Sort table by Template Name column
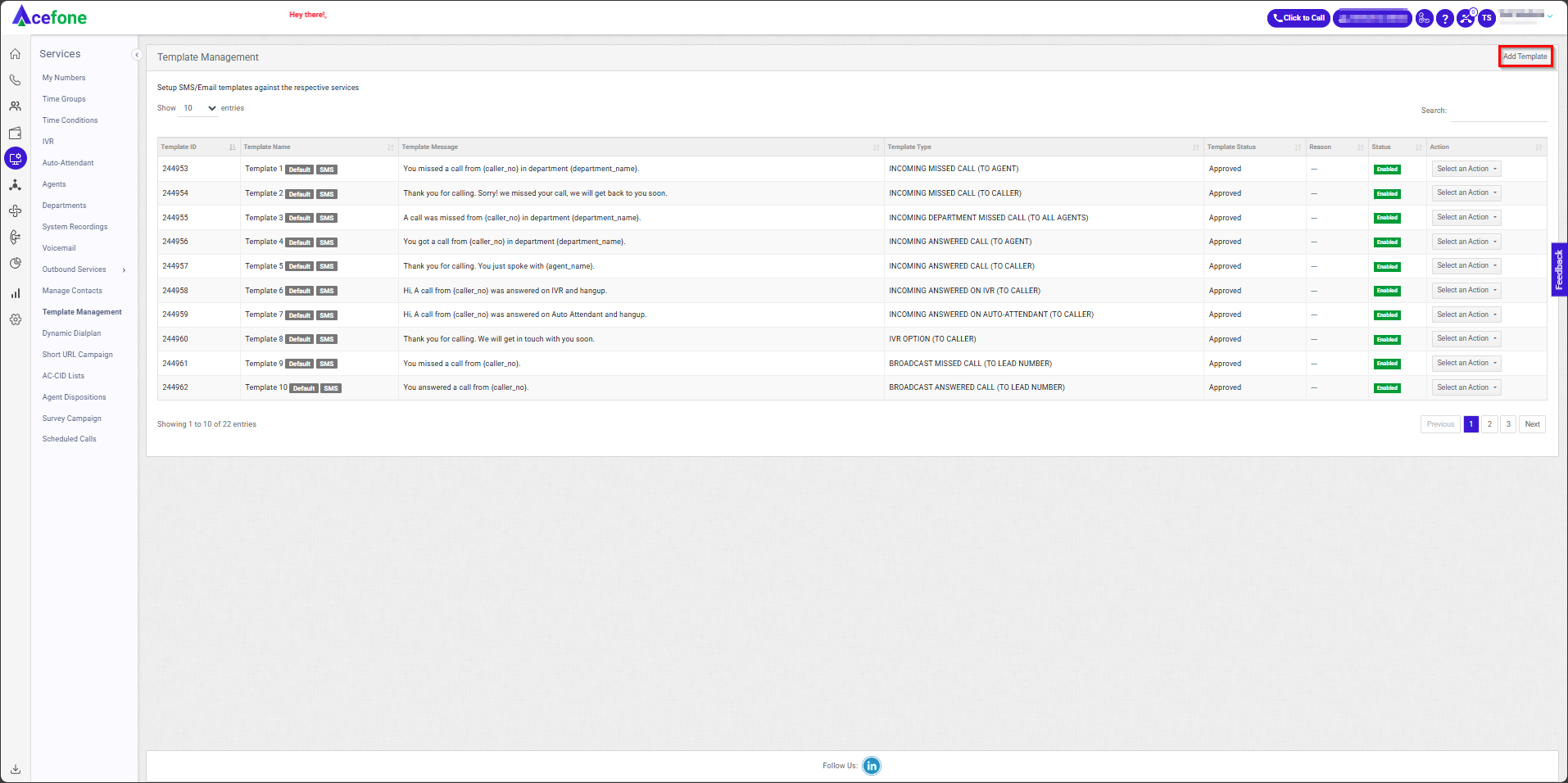Image resolution: width=1568 pixels, height=783 pixels. [319, 147]
